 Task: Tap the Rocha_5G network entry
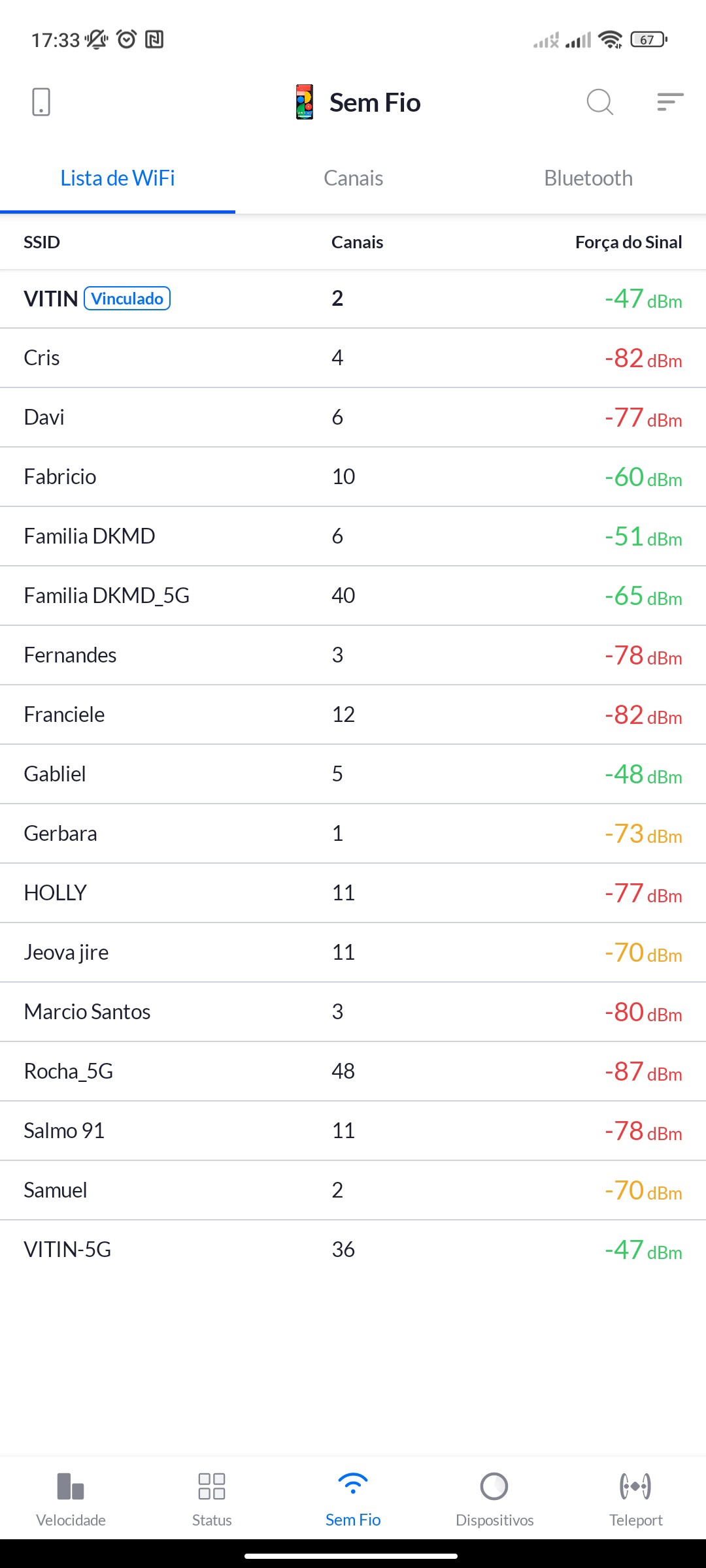[x=353, y=1071]
